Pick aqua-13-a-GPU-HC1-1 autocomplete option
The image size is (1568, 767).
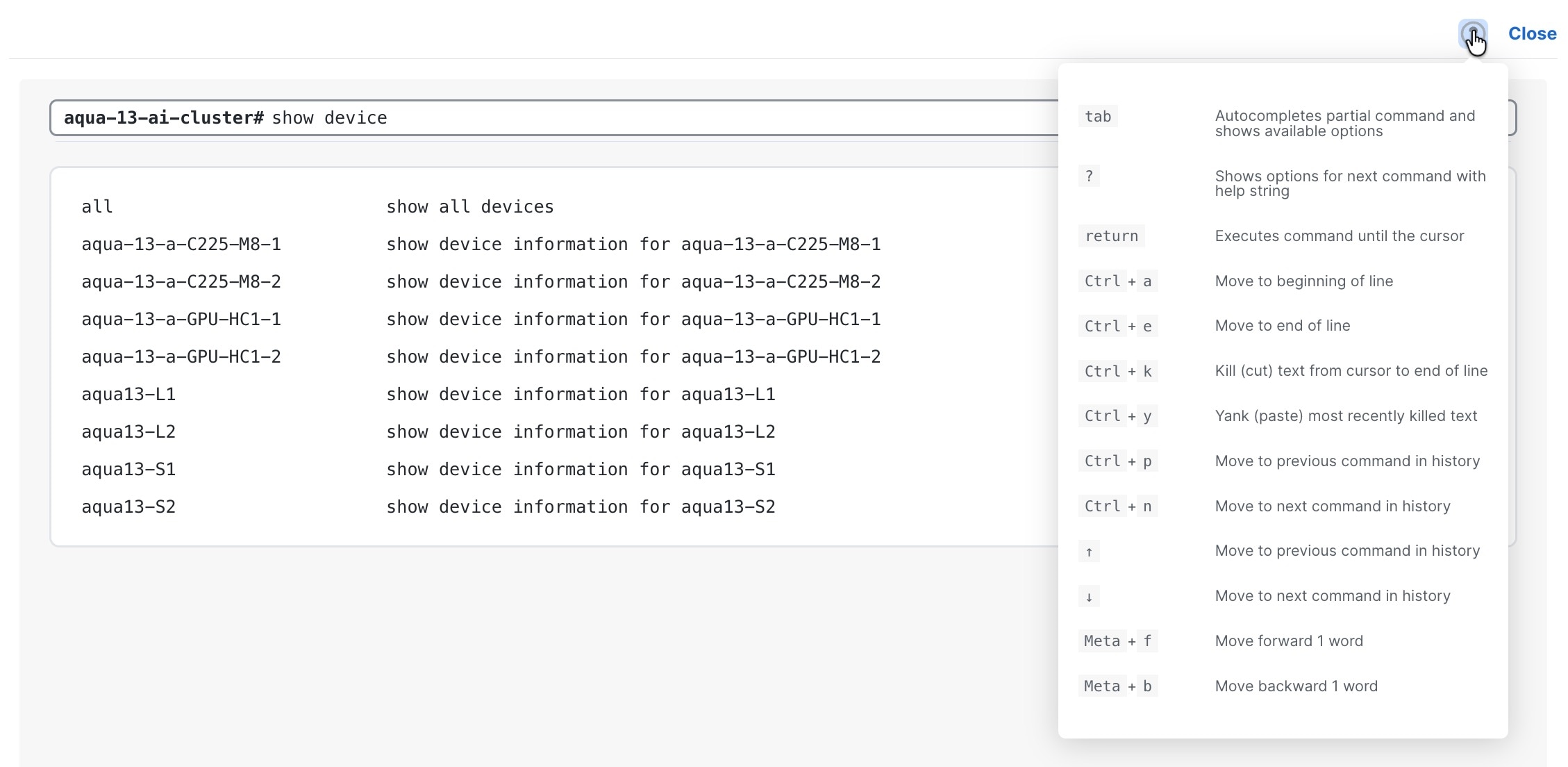pos(181,320)
